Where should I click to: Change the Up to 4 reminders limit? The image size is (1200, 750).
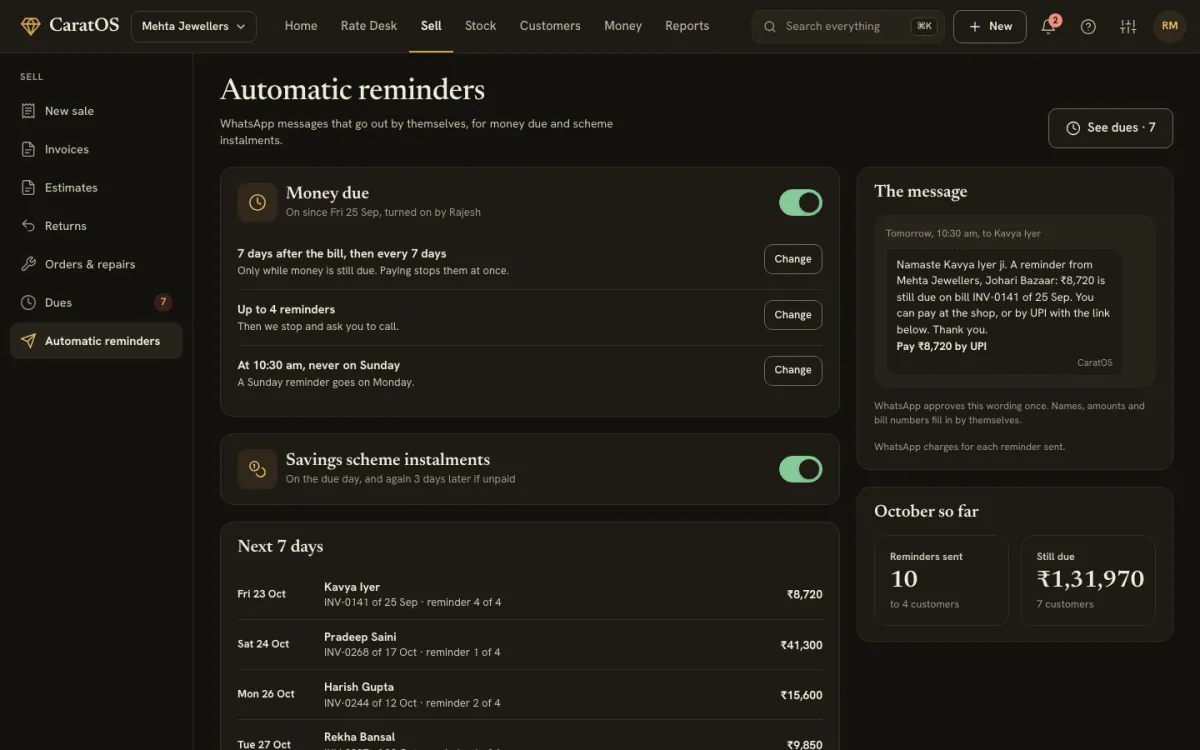click(793, 315)
